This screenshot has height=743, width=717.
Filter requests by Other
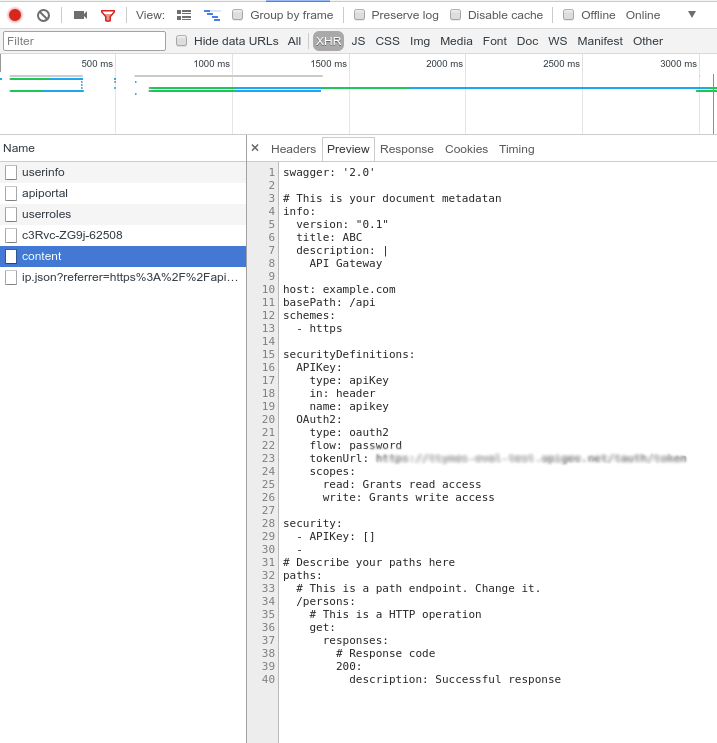pyautogui.click(x=648, y=41)
